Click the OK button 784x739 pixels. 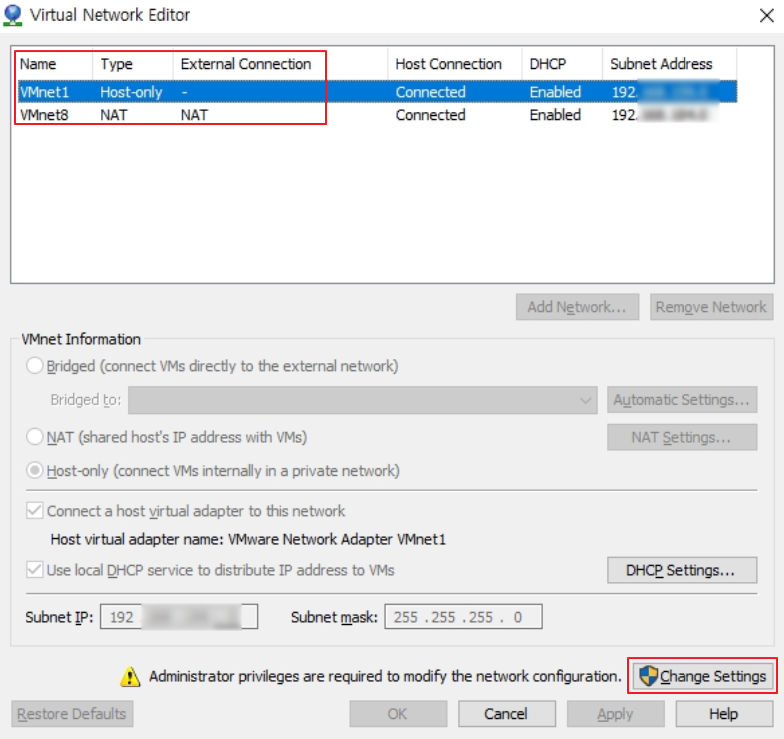tap(398, 714)
